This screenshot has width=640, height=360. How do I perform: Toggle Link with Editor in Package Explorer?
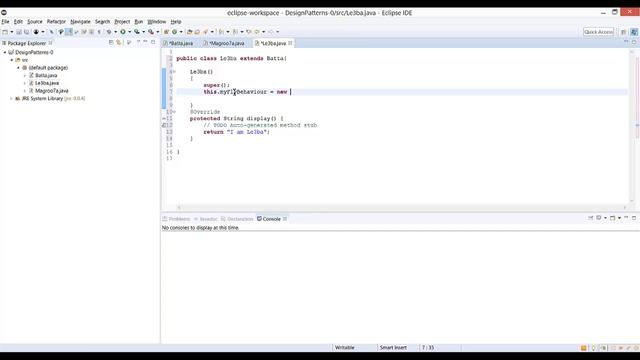pos(119,42)
